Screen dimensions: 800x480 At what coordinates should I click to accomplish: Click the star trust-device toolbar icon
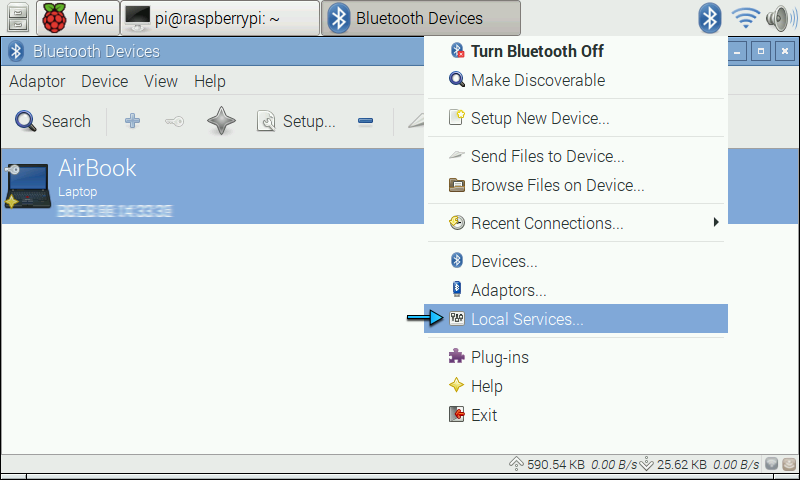click(x=221, y=121)
